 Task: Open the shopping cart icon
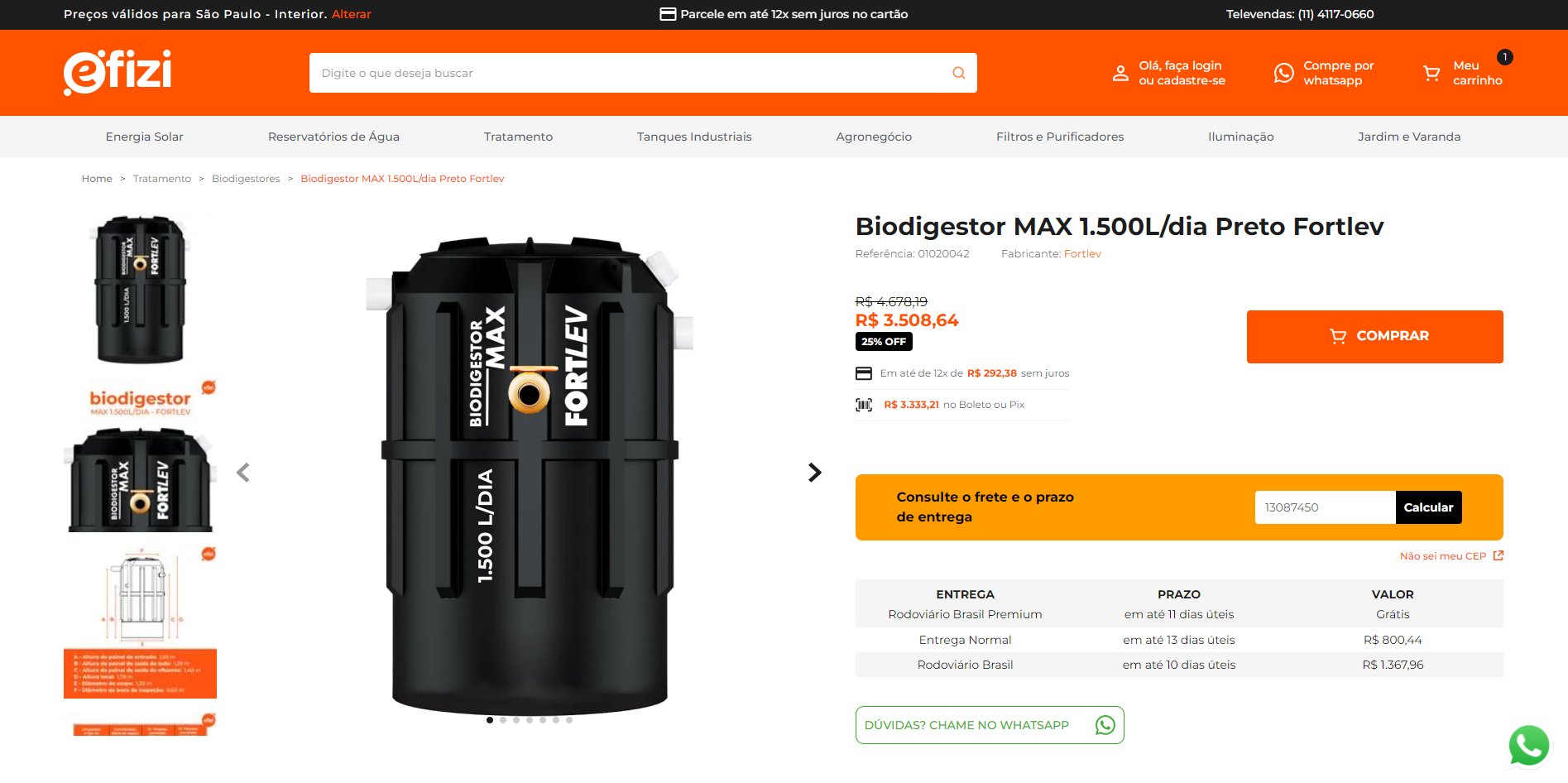(1431, 74)
